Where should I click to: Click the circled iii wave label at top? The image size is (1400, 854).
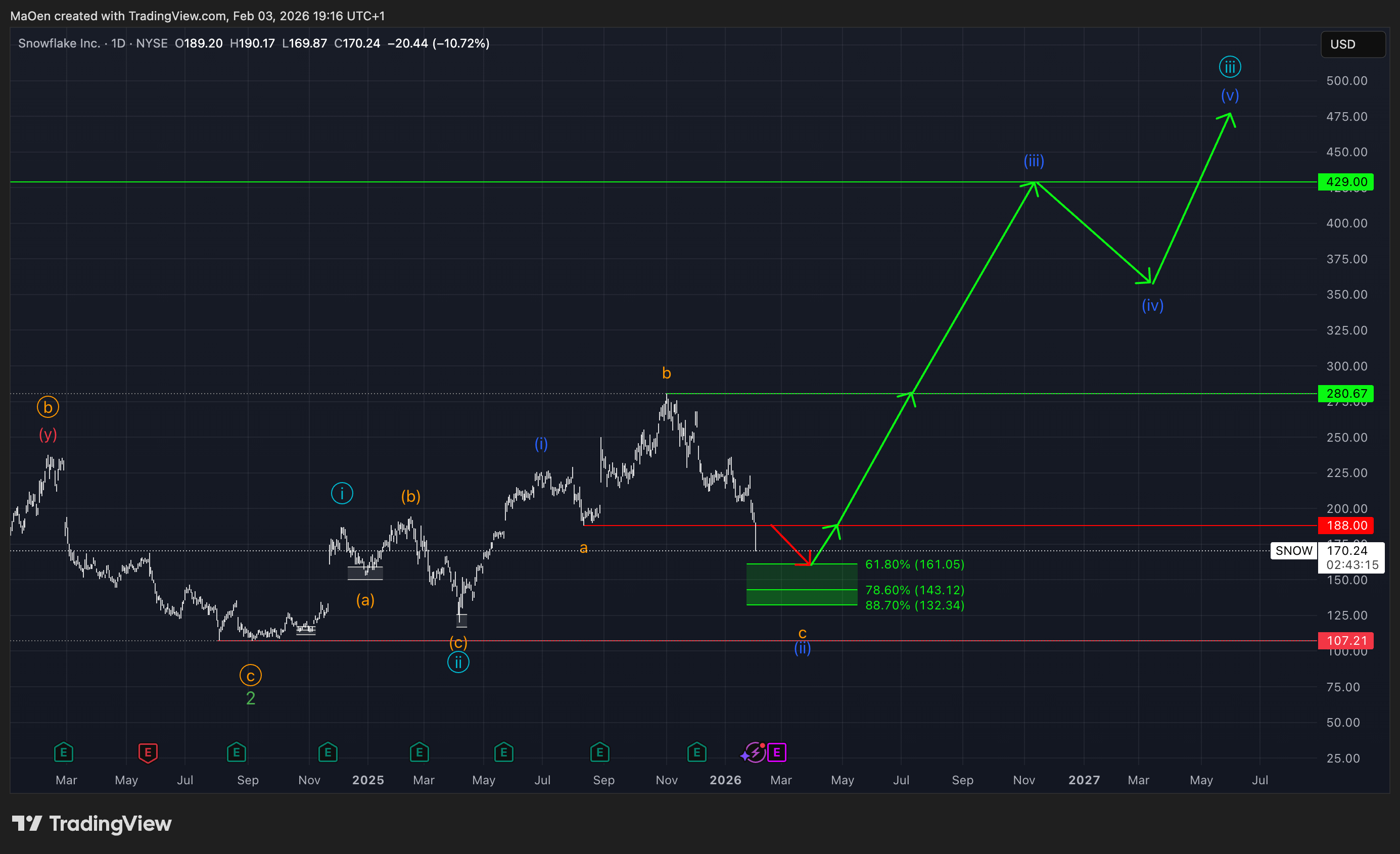coord(1230,67)
